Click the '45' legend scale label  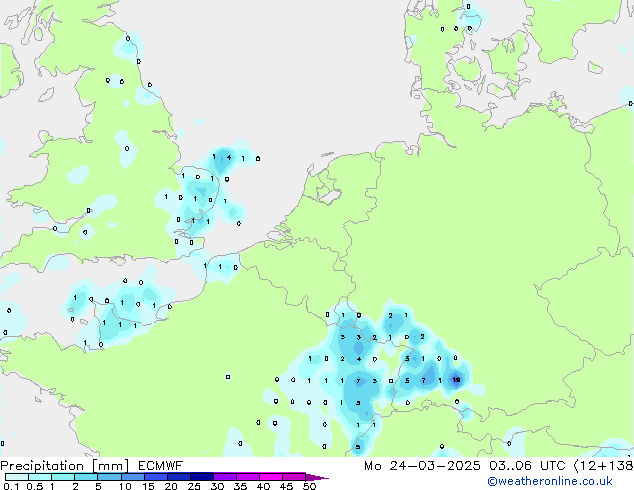pyautogui.click(x=286, y=486)
